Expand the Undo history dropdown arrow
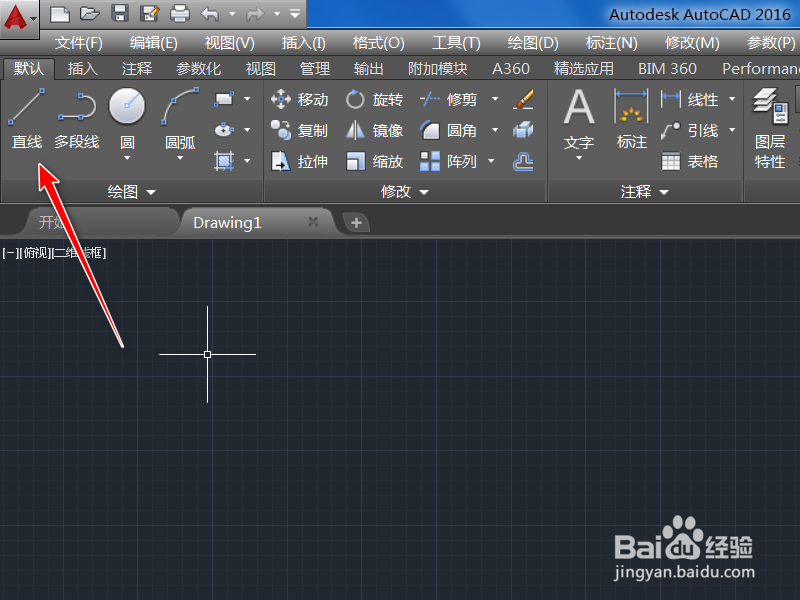This screenshot has height=600, width=800. (232, 14)
